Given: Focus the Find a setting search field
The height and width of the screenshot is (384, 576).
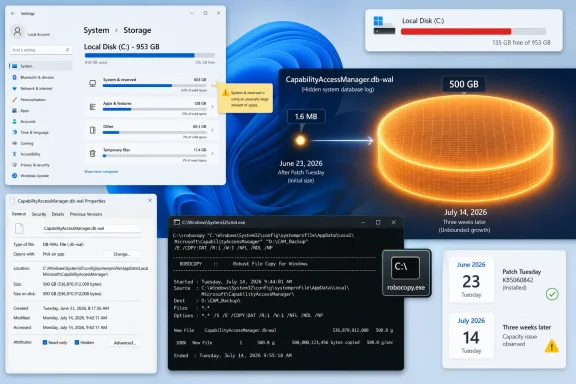Looking at the screenshot, I should pos(40,50).
